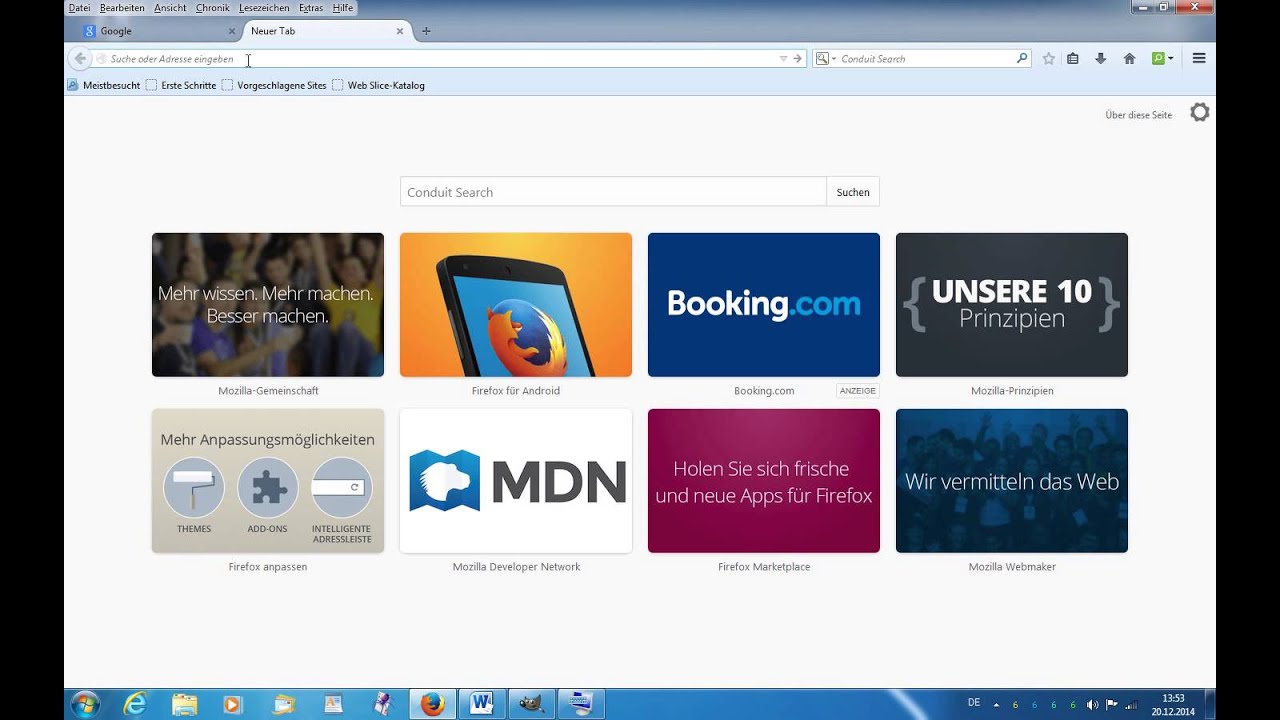
Task: Open the address bar history dropdown arrow
Action: 783,59
